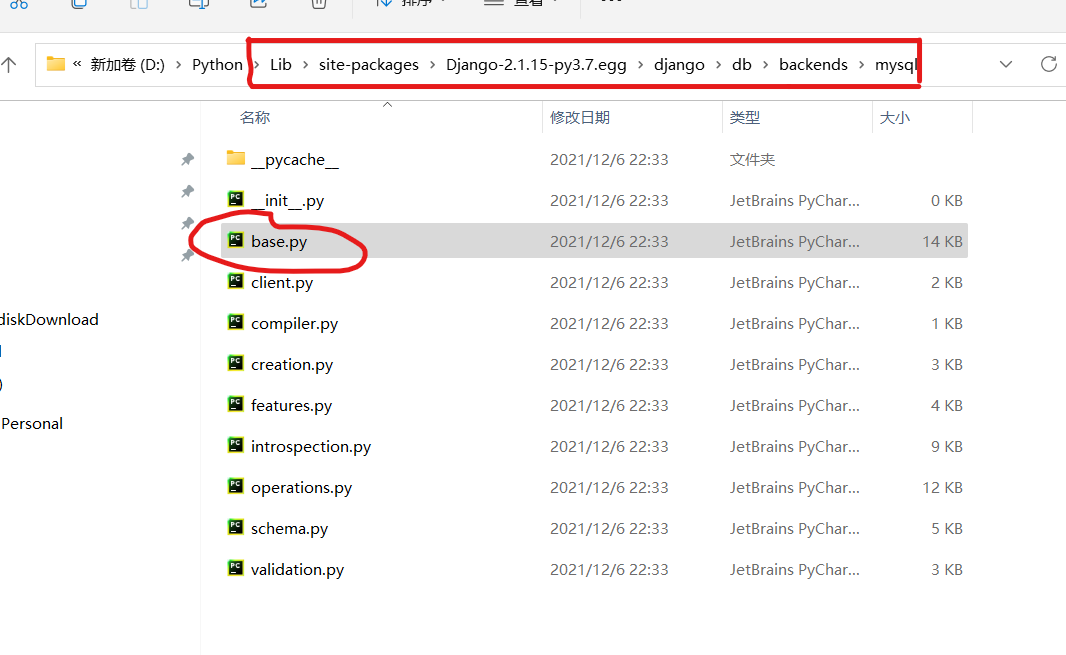Screen dimensions: 1066x655
Task: Refresh the current folder view
Action: [x=1049, y=65]
